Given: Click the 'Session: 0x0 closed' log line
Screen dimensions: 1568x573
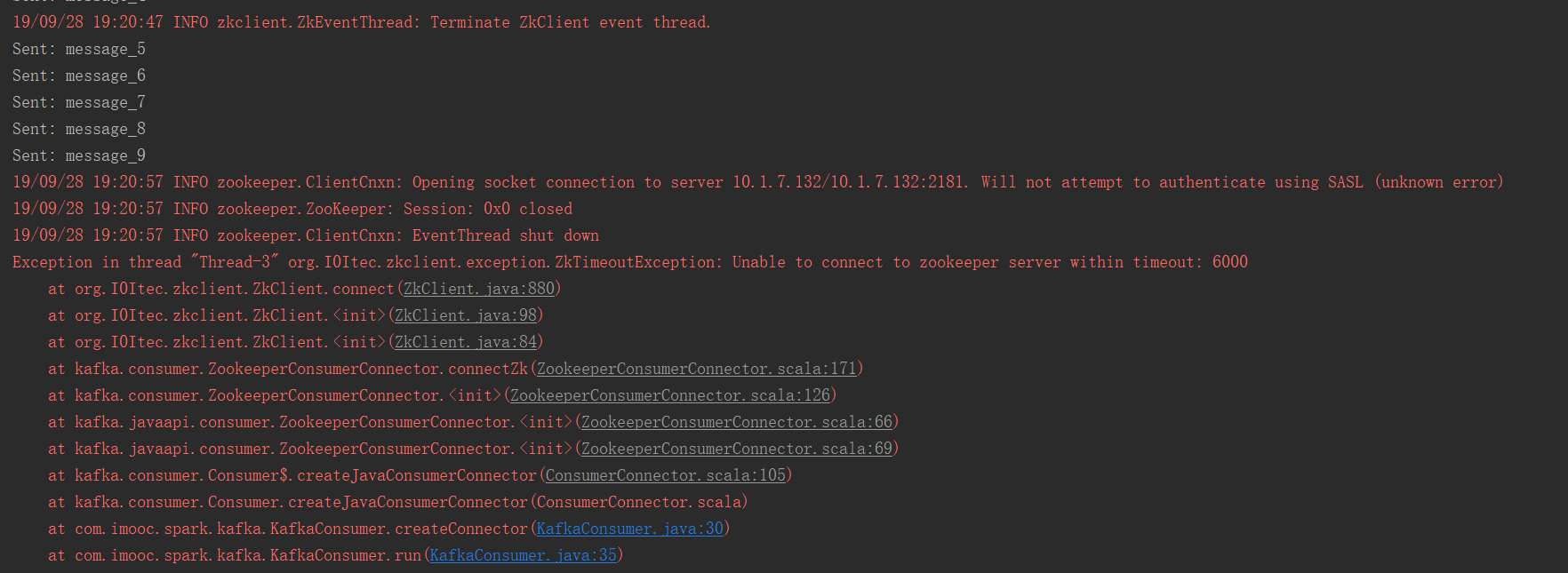Looking at the screenshot, I should [292, 209].
